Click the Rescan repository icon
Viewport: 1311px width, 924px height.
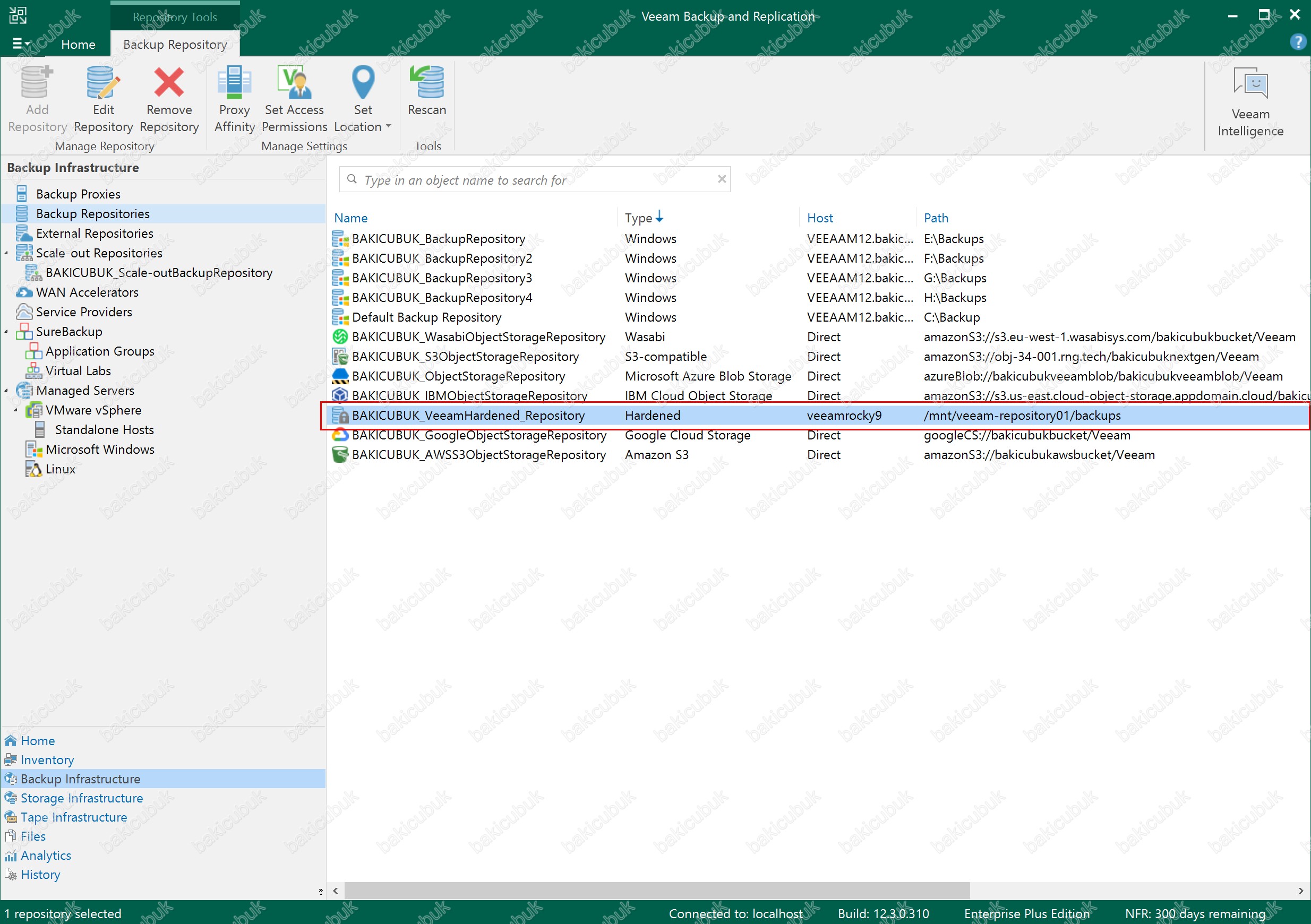click(427, 82)
